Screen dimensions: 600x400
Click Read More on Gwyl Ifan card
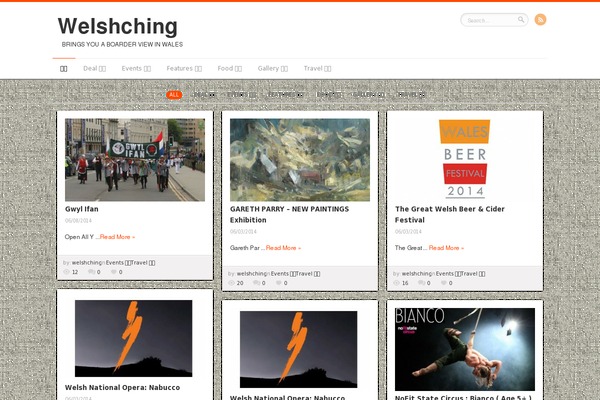click(x=117, y=237)
